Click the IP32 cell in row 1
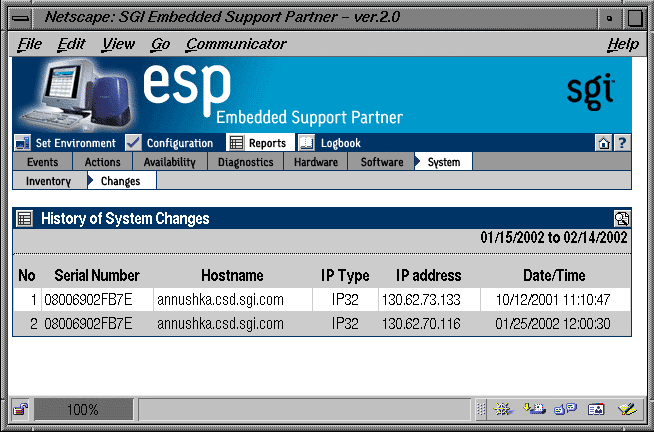Image resolution: width=654 pixels, height=432 pixels. [x=345, y=299]
